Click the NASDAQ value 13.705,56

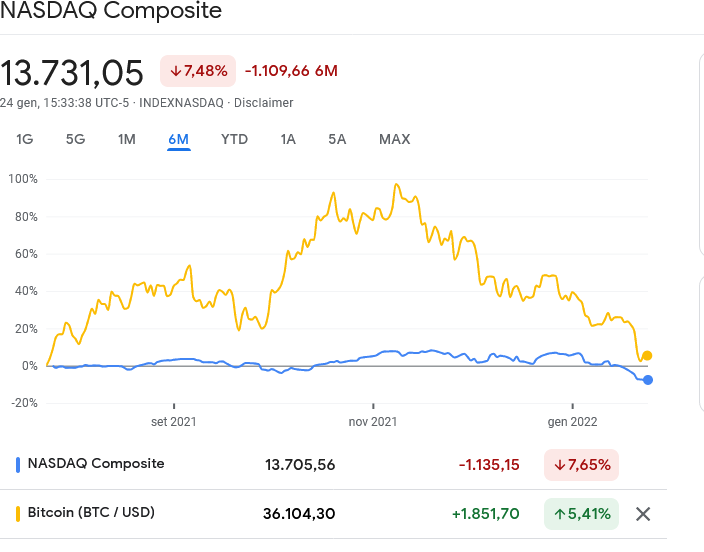pyautogui.click(x=300, y=465)
